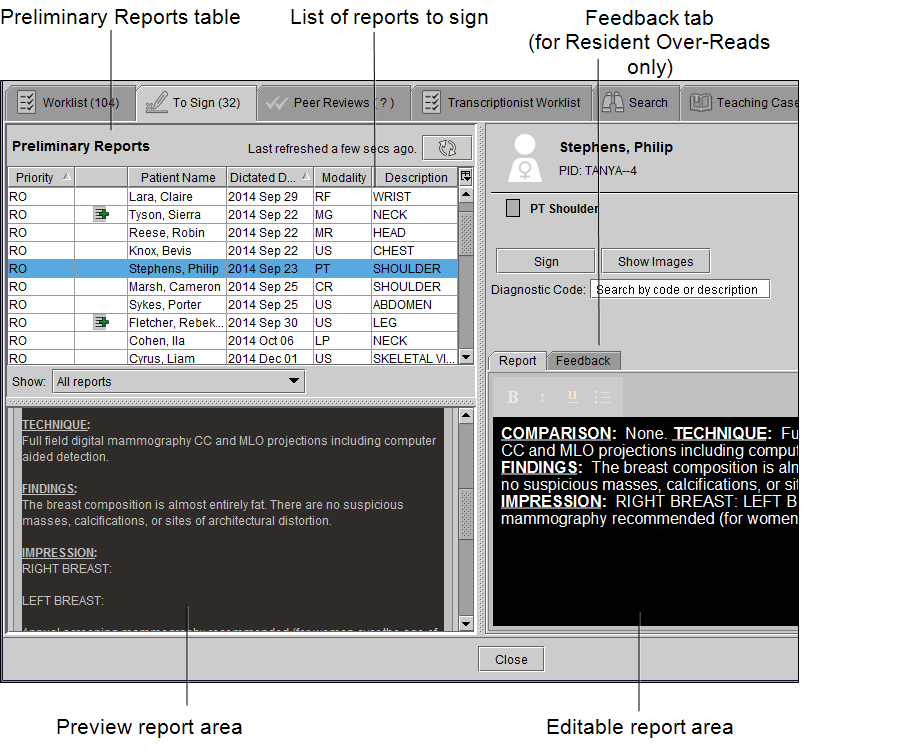This screenshot has width=900, height=755.
Task: Open the Show reports filter dropdown
Action: (178, 381)
